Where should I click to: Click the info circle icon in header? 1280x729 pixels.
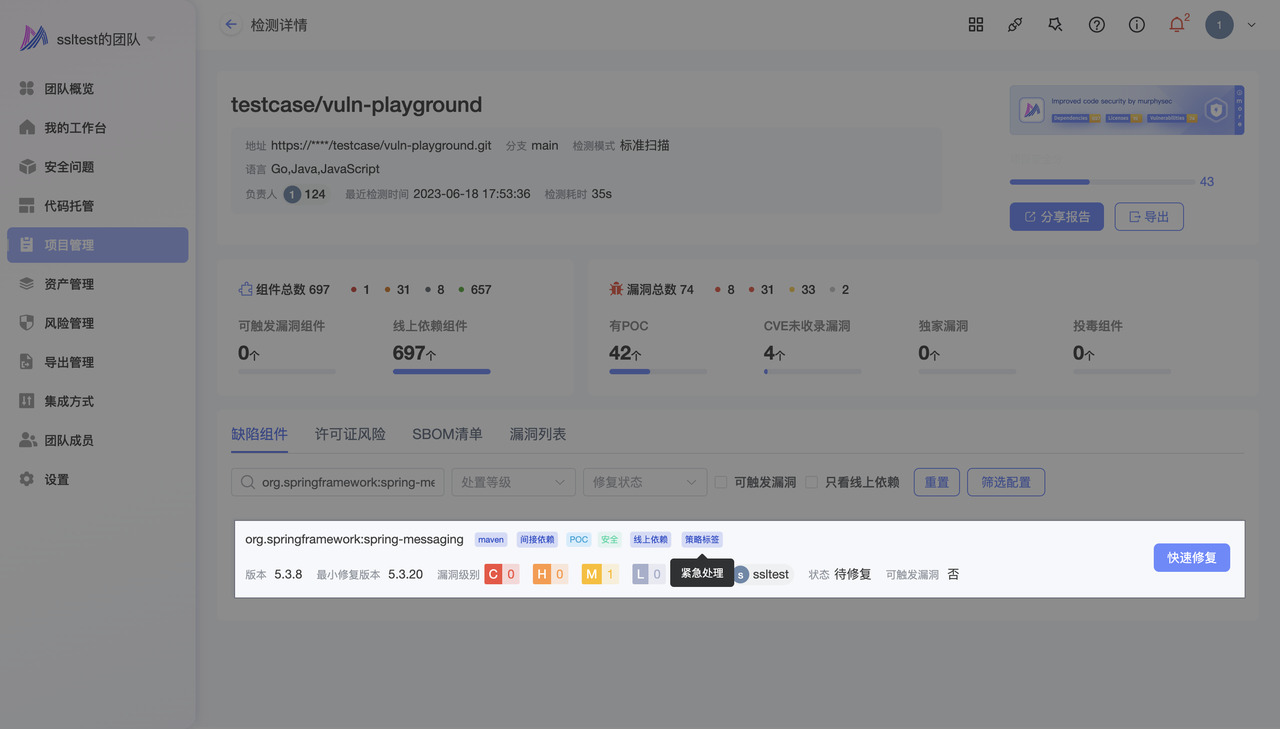(x=1137, y=25)
